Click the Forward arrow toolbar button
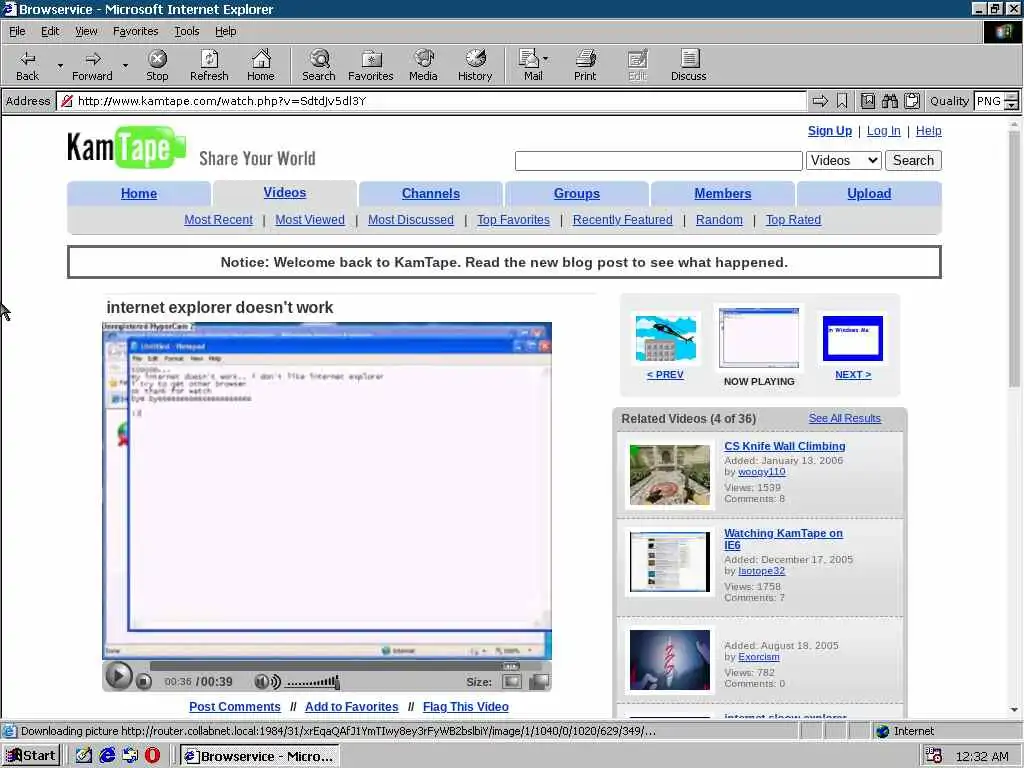The height and width of the screenshot is (768, 1024). [92, 65]
